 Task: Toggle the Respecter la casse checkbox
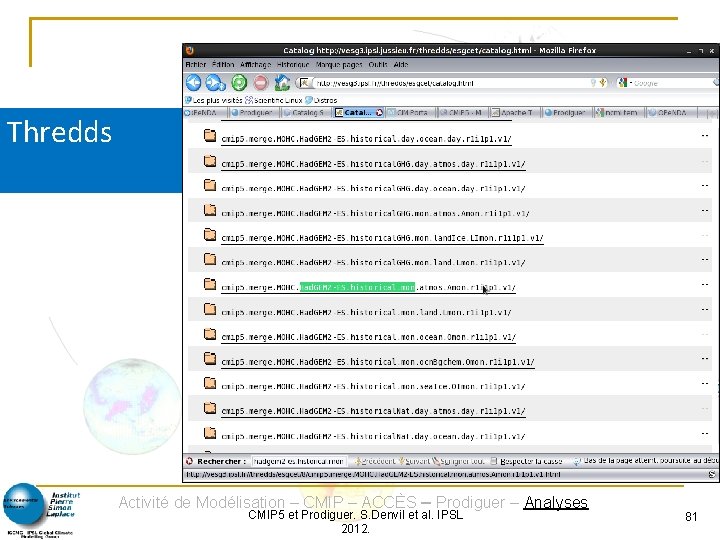[x=494, y=461]
